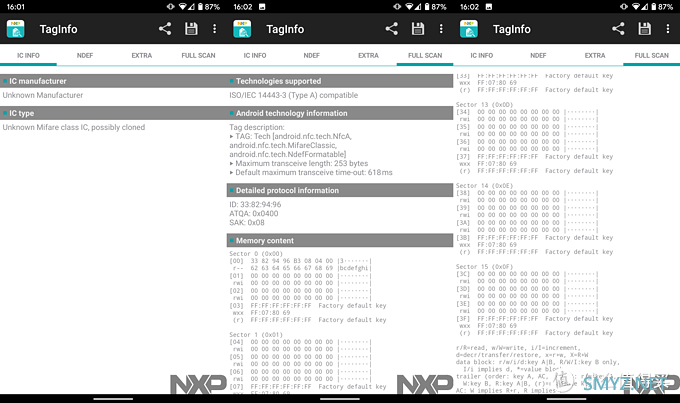
Task: Select the 'Unknown Manufacturer' text
Action: pos(42,95)
